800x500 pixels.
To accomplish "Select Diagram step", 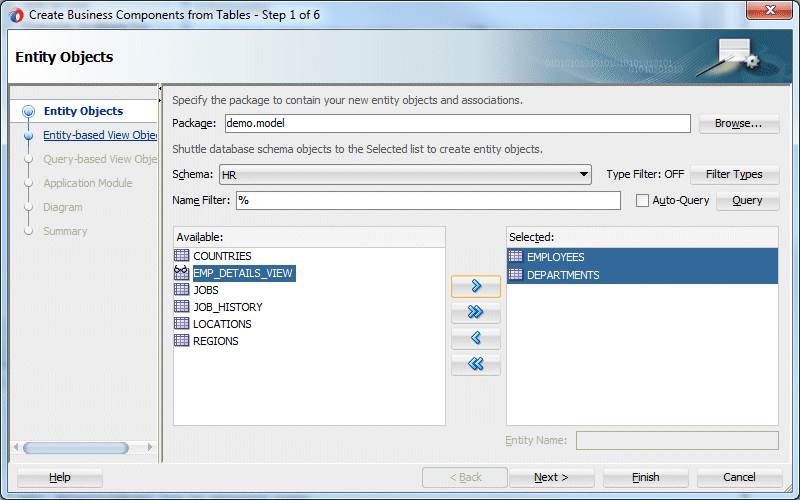I will coord(63,207).
